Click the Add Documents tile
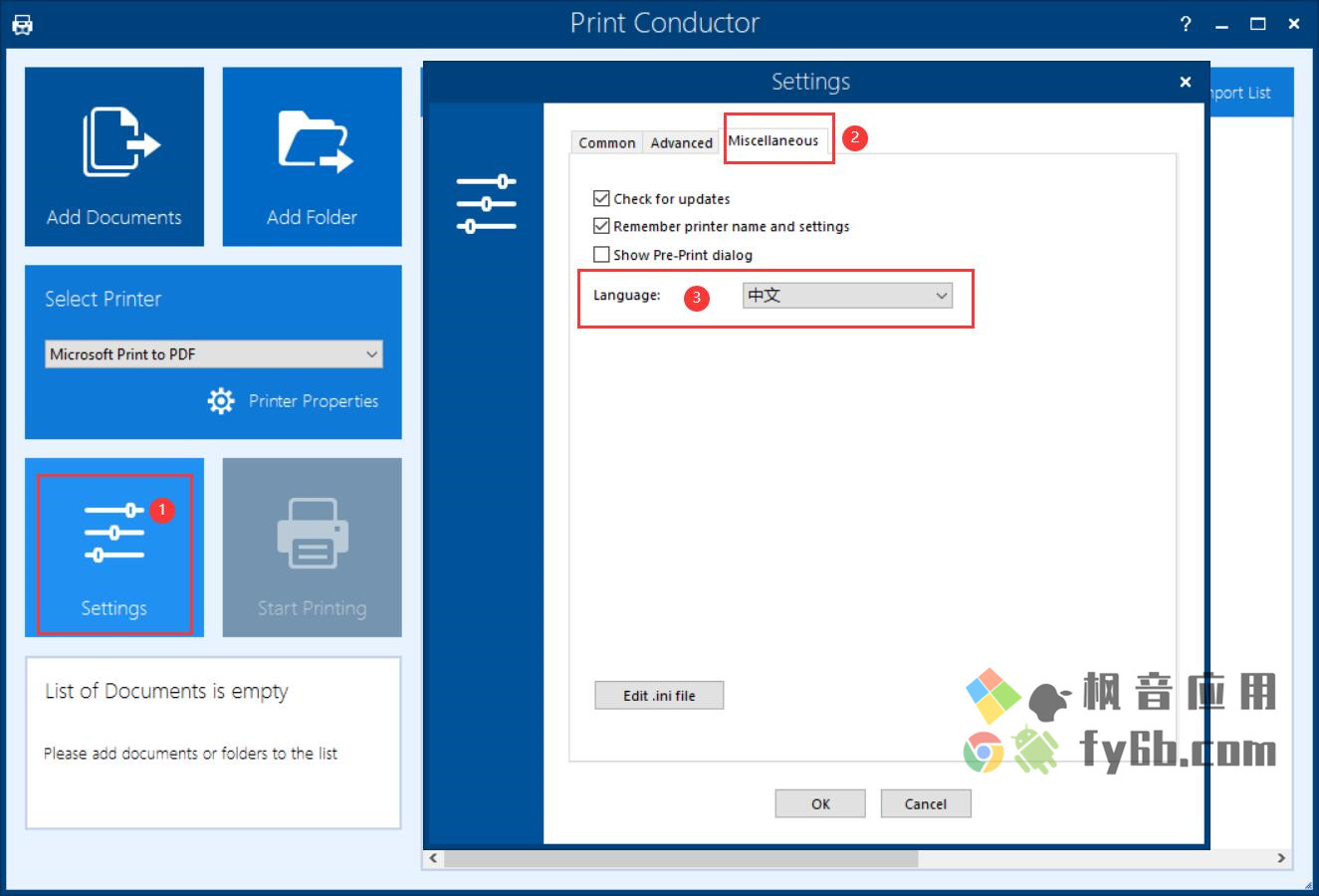Image resolution: width=1319 pixels, height=896 pixels. pos(114,156)
